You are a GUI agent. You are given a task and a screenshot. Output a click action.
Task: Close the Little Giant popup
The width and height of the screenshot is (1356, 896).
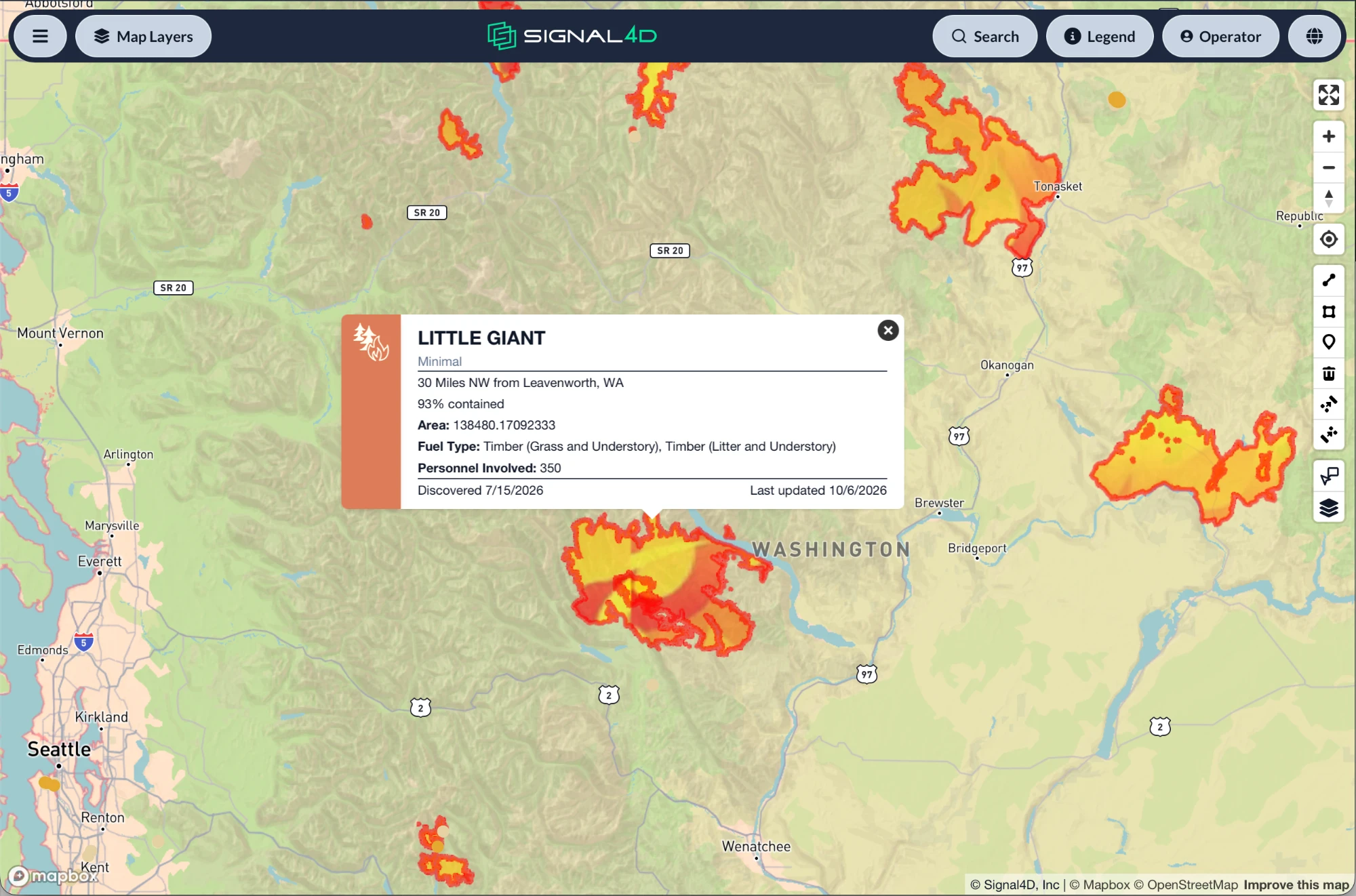(888, 330)
